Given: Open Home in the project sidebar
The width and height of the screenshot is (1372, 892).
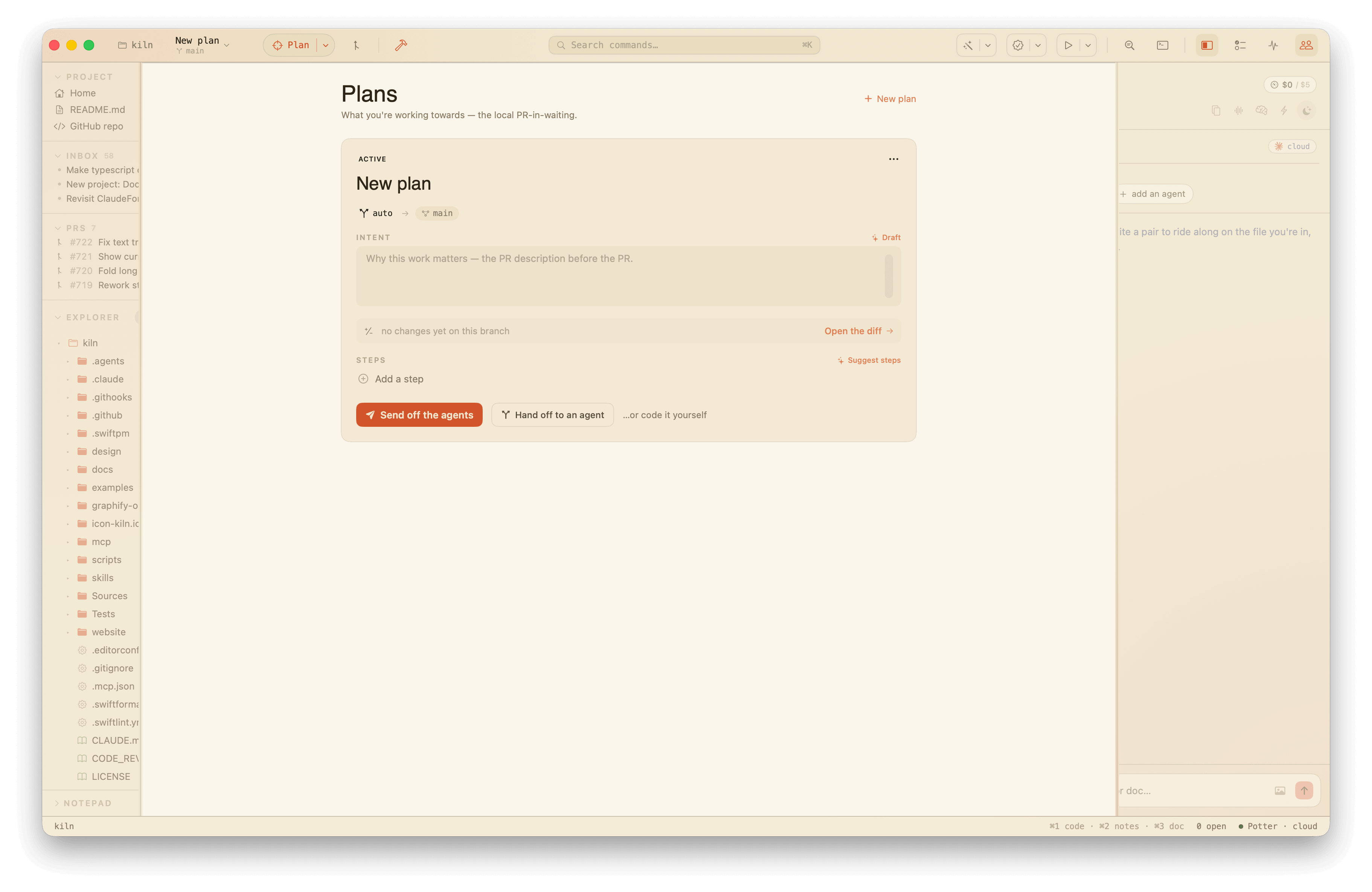Looking at the screenshot, I should pyautogui.click(x=82, y=93).
